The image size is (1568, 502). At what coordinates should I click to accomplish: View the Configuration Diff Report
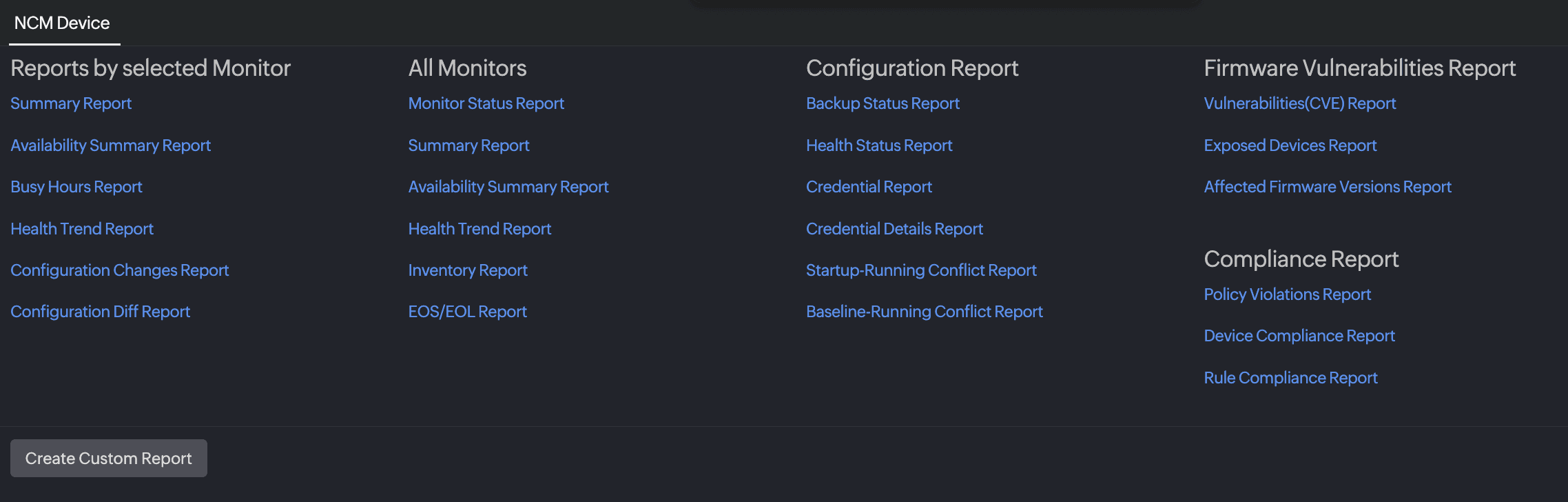click(101, 312)
